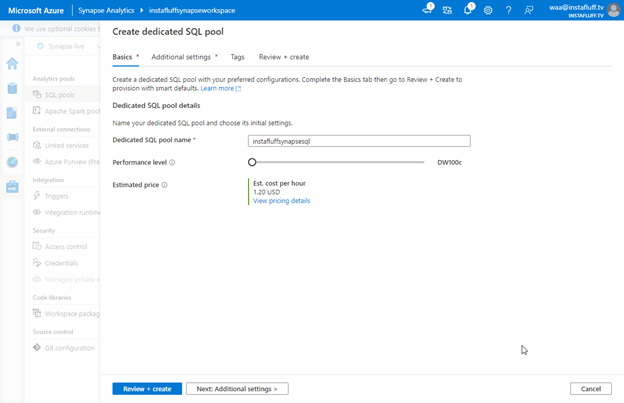This screenshot has height=403, width=624.
Task: Click the DW100c performance value
Action: point(449,162)
